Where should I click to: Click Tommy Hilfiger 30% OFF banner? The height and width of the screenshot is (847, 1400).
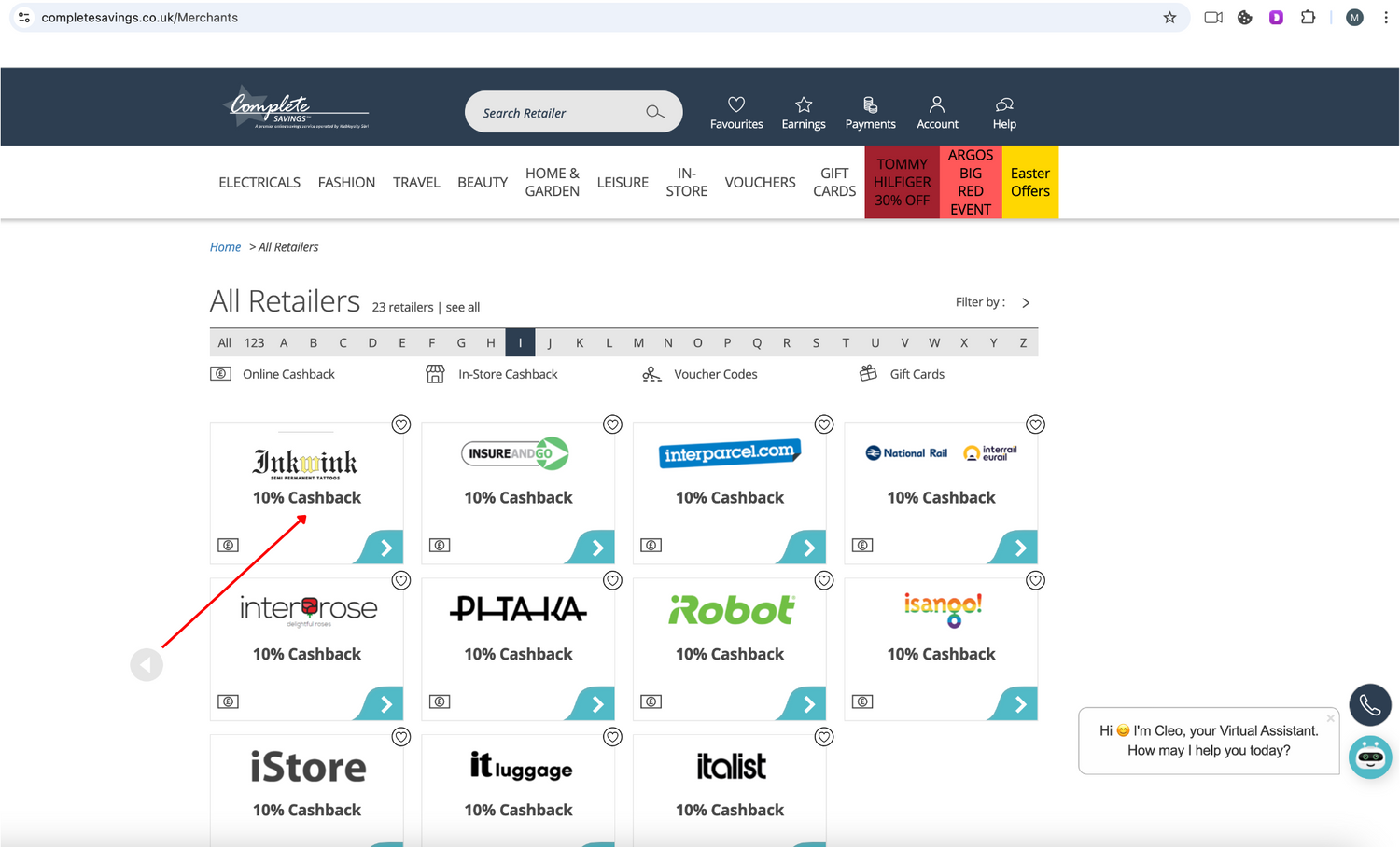[x=903, y=182]
